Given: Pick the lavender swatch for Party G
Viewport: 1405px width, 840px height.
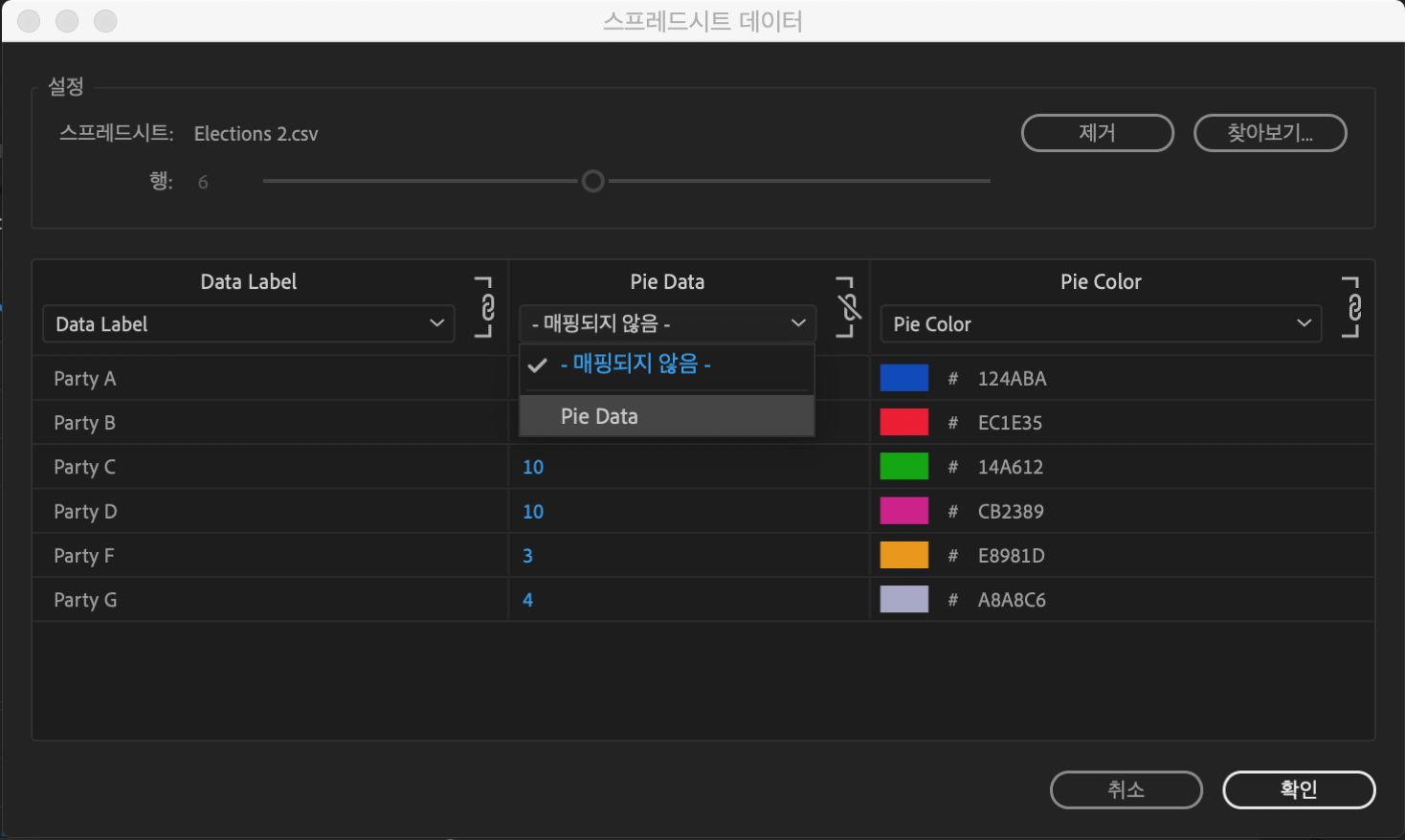Looking at the screenshot, I should pos(904,599).
